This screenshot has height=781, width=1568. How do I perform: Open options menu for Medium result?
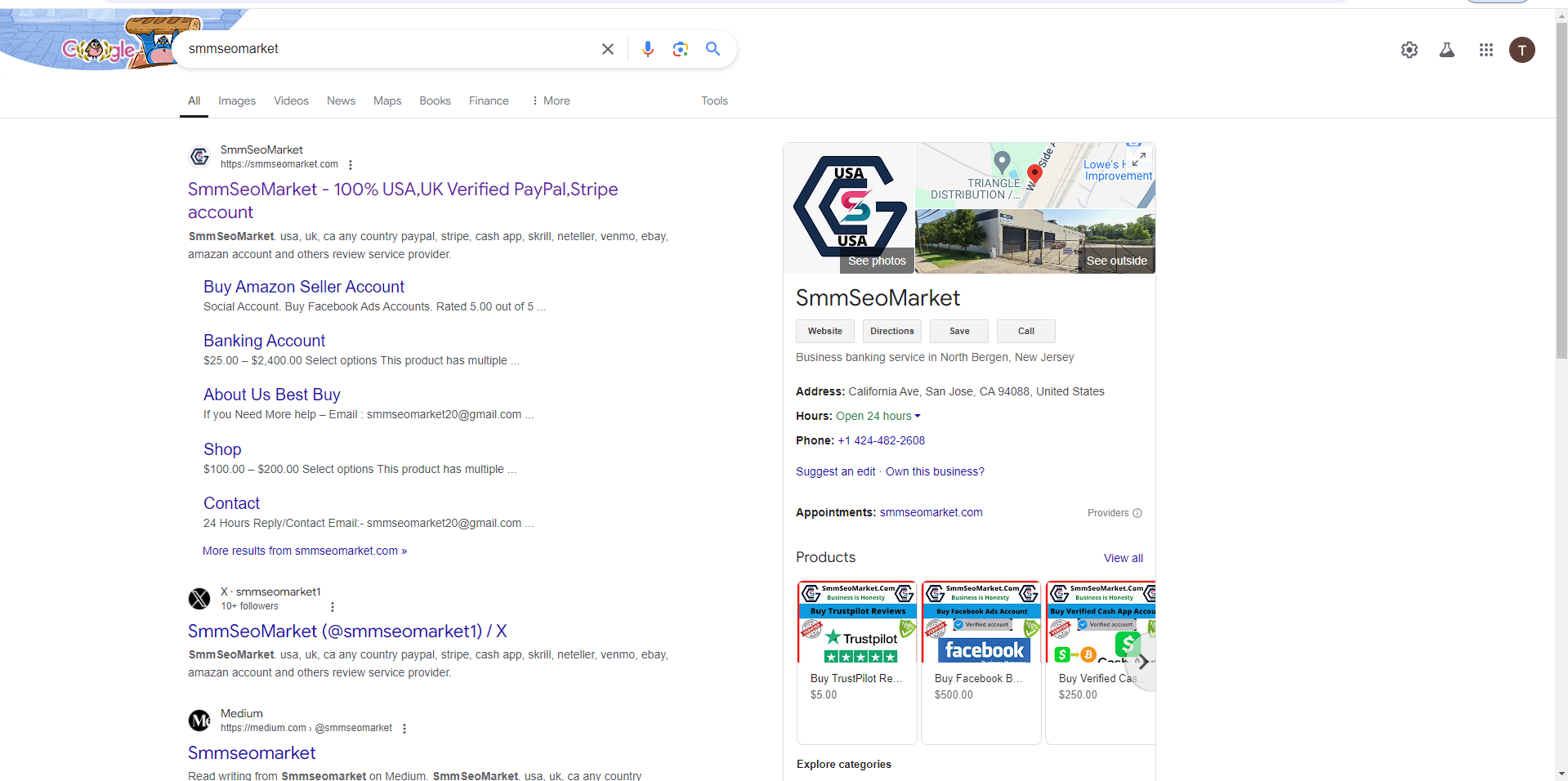404,729
